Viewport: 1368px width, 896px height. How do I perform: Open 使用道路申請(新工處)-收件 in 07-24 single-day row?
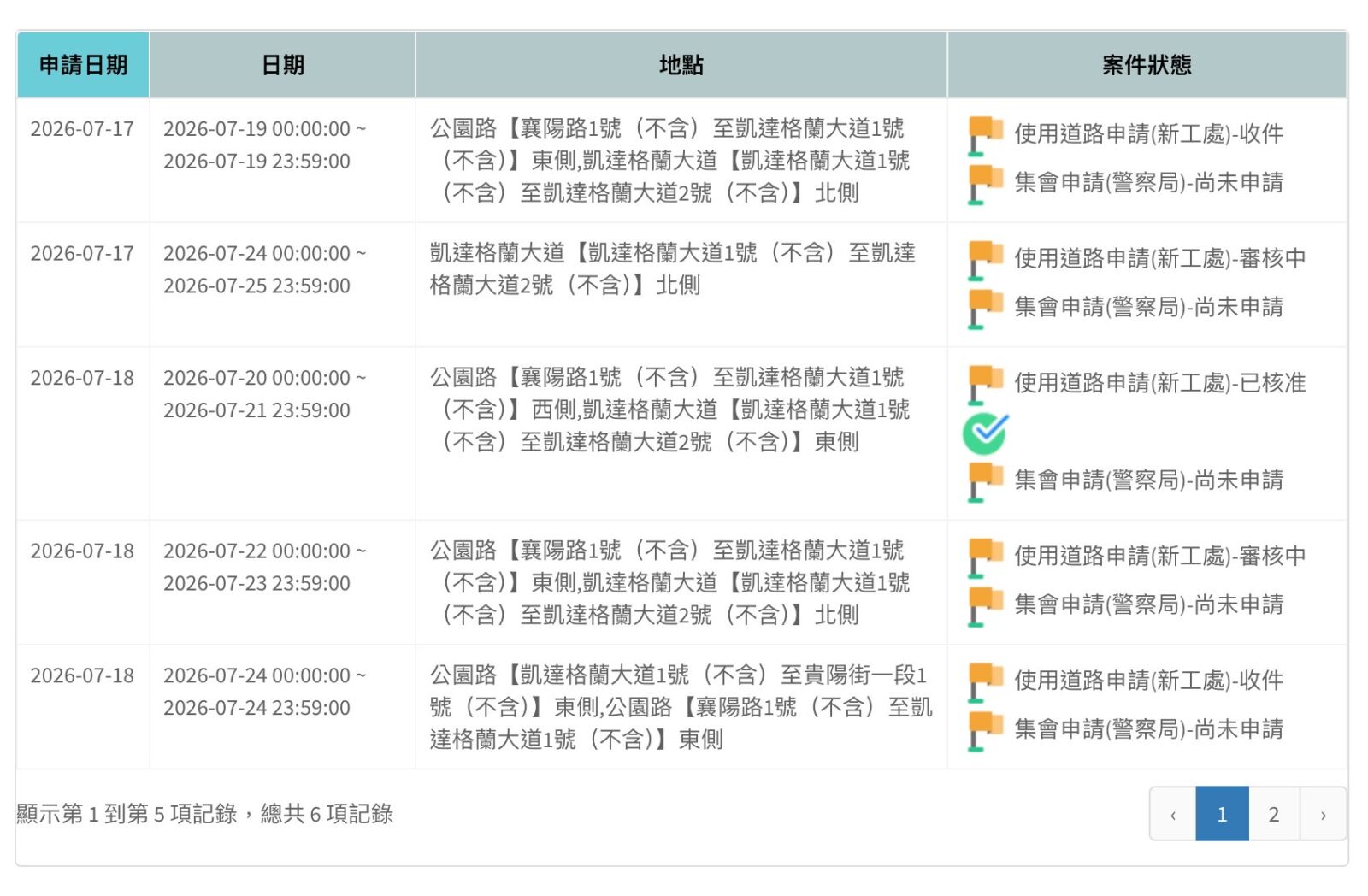pos(1149,681)
